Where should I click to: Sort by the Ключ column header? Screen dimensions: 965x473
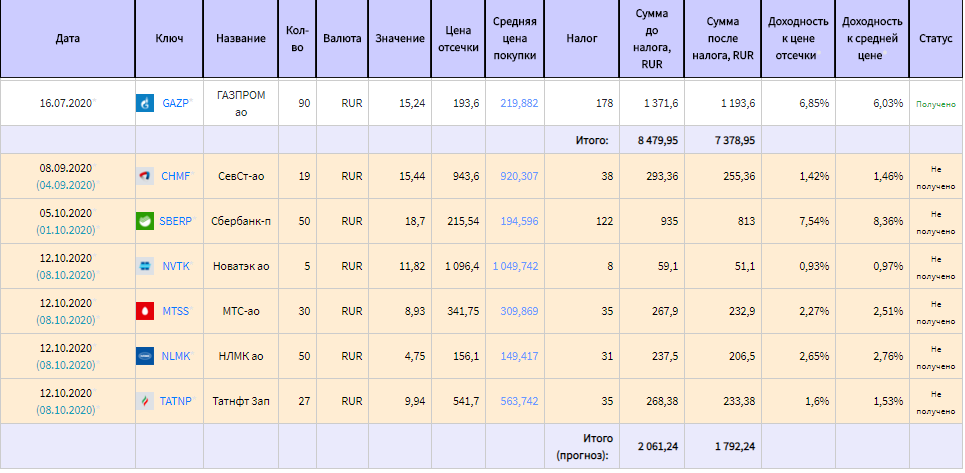pyautogui.click(x=169, y=38)
